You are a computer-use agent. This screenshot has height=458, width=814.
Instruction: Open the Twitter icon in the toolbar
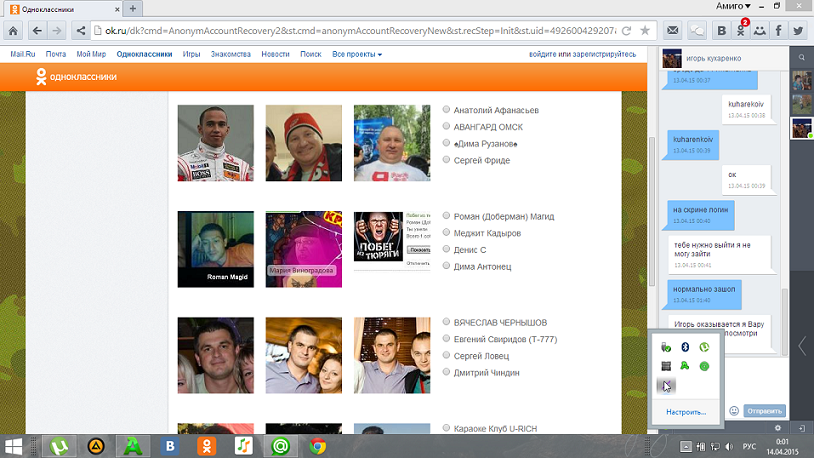[x=798, y=31]
